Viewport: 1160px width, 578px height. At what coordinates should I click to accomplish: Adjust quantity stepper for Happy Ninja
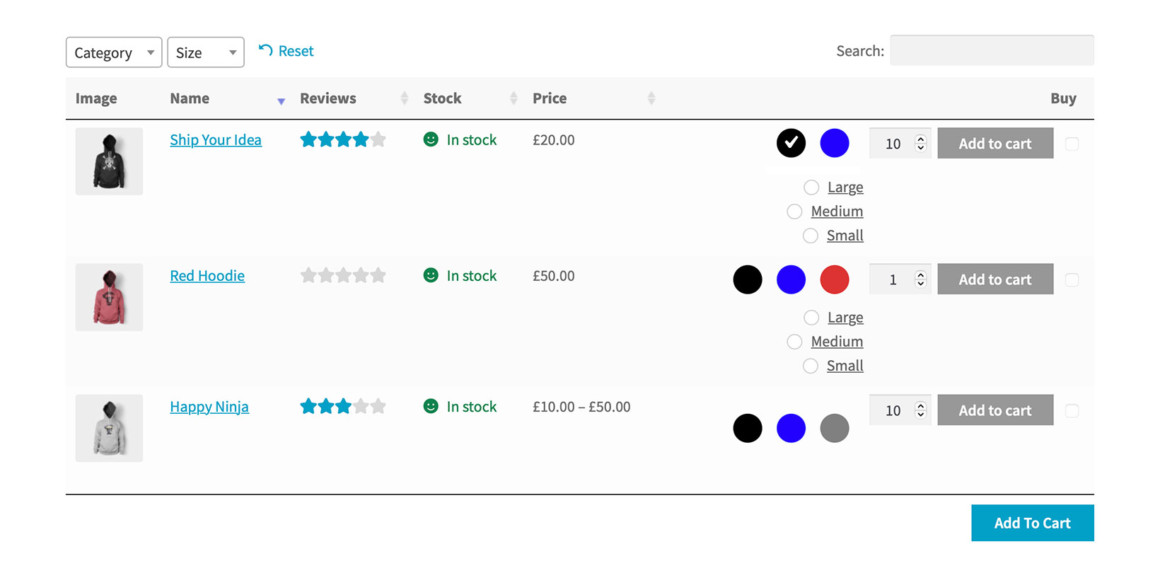(x=920, y=410)
